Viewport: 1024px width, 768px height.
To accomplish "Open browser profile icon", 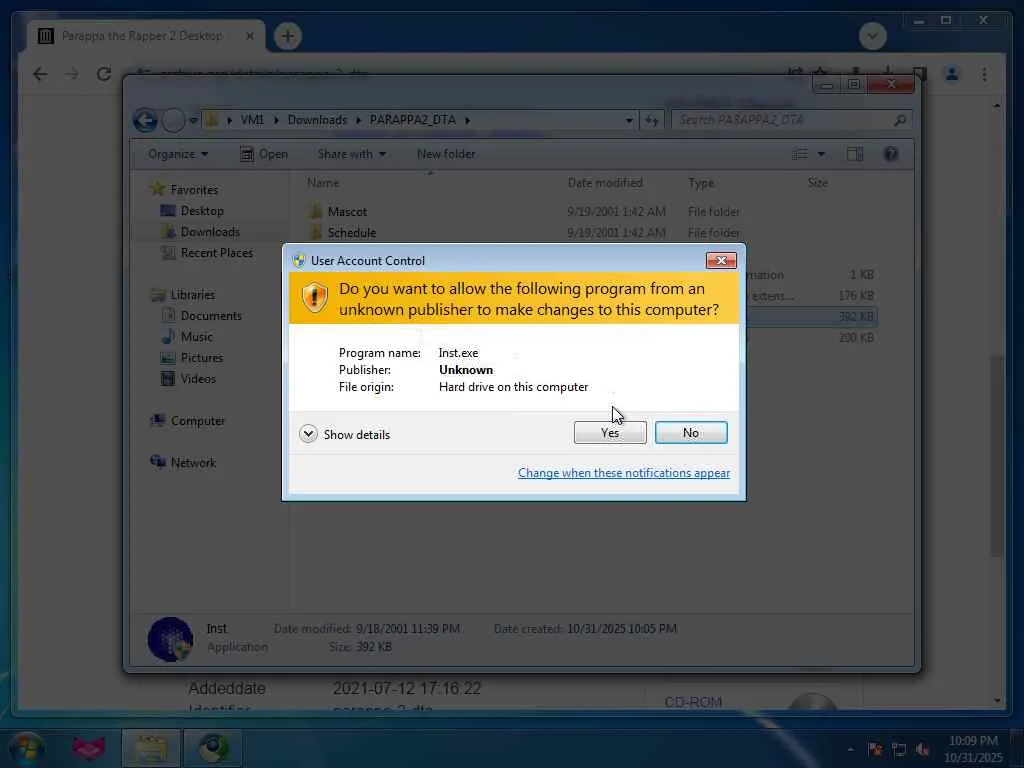I will click(x=952, y=74).
